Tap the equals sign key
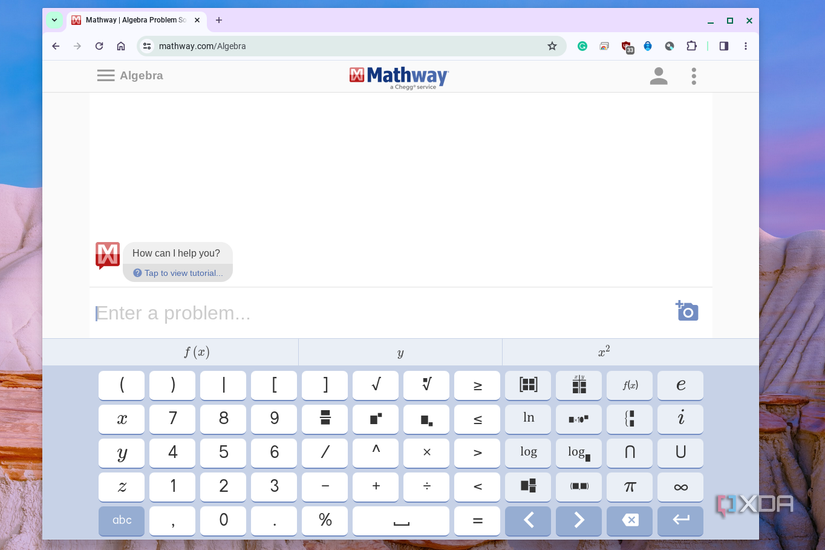Image resolution: width=825 pixels, height=550 pixels. click(x=477, y=520)
